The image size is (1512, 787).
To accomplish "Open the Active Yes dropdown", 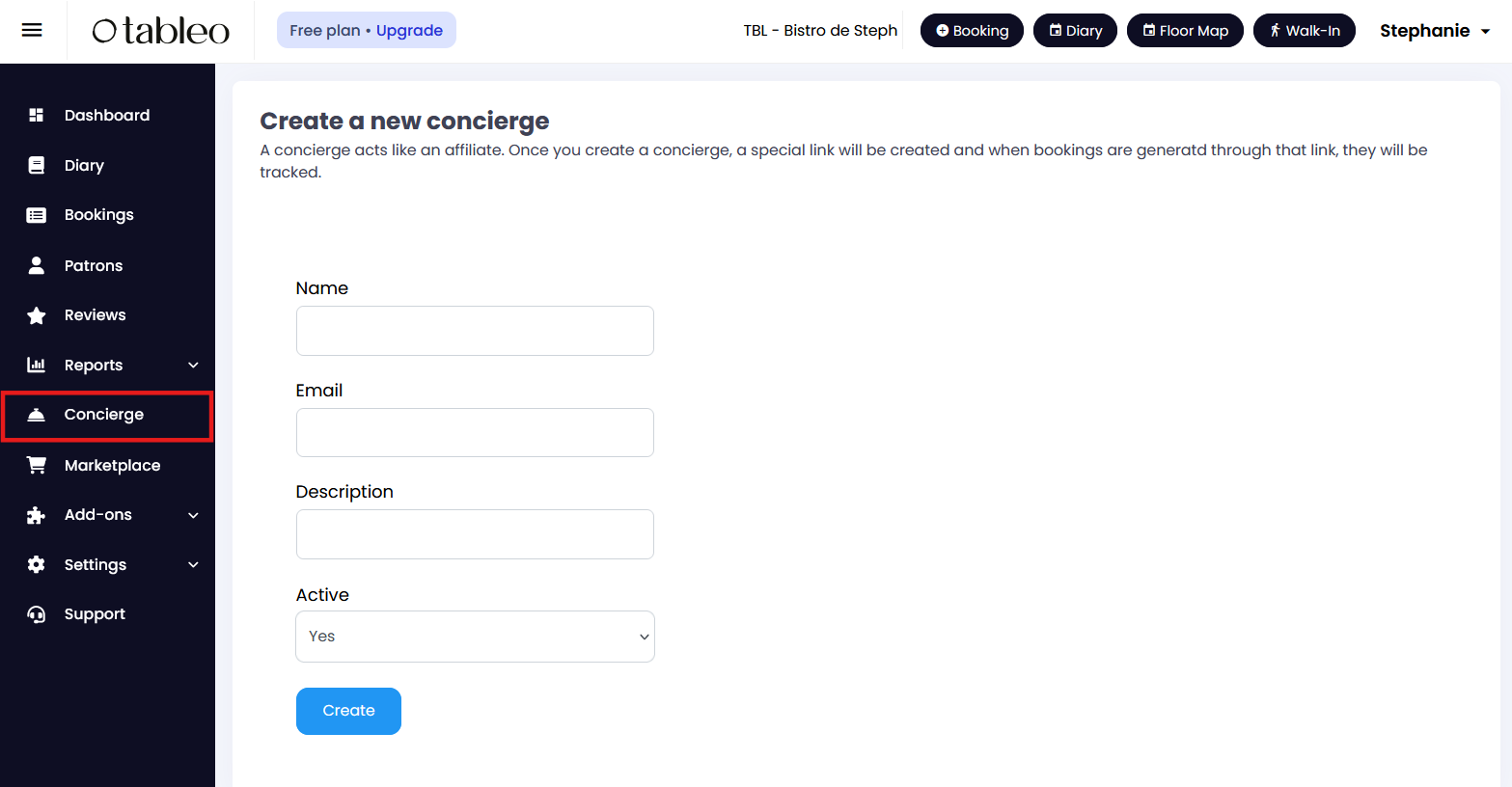I will (x=475, y=637).
